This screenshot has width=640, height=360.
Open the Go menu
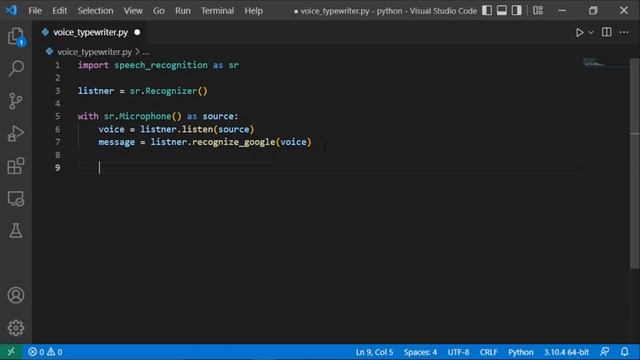159,11
